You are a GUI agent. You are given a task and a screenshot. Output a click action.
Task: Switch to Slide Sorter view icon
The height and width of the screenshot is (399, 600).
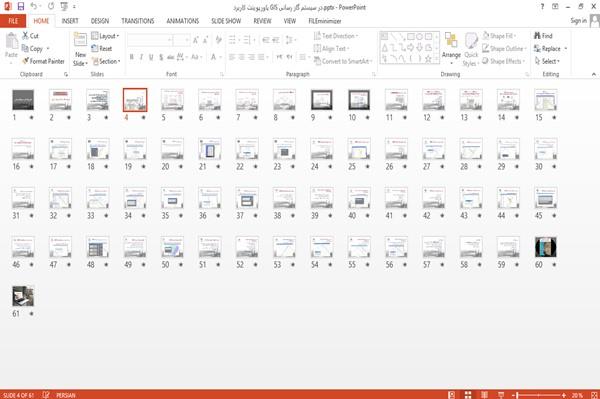tap(468, 395)
